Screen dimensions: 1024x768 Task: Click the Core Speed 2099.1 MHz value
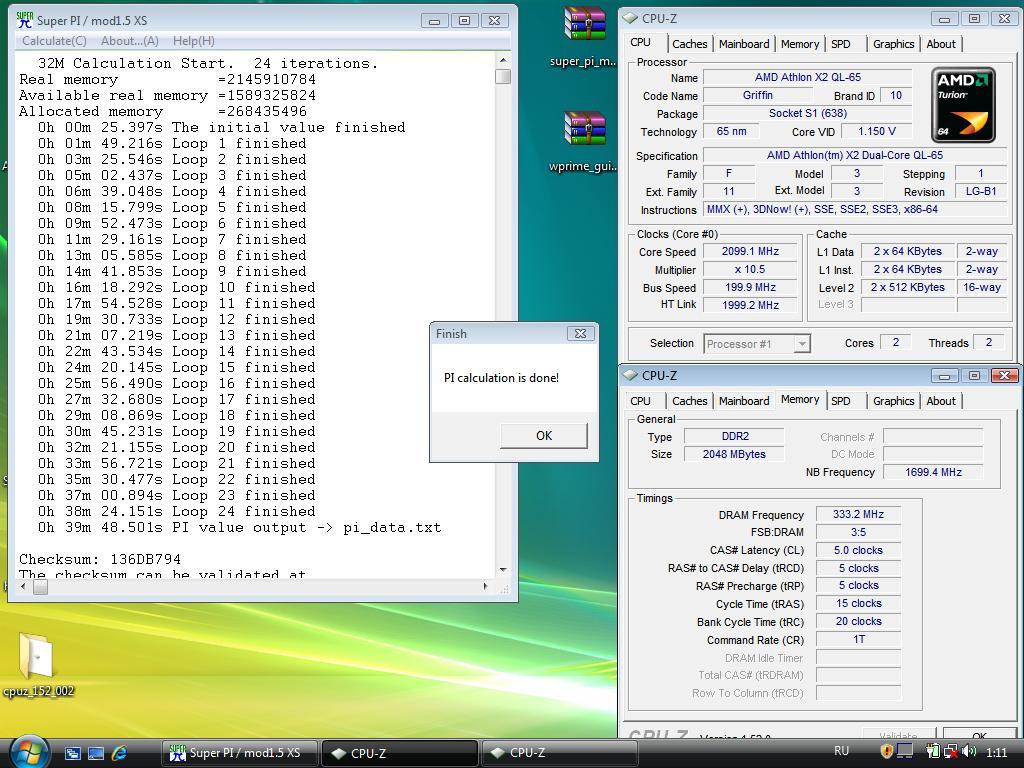point(750,251)
